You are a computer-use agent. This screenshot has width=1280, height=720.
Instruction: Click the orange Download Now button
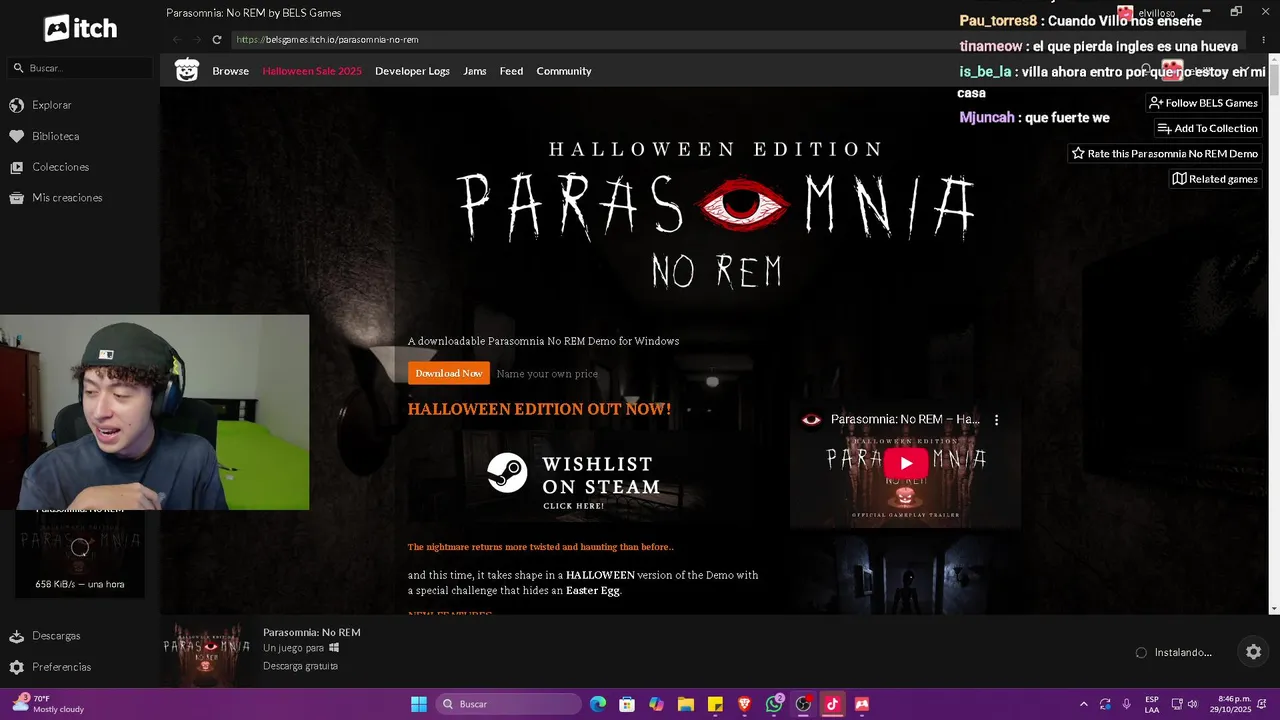[x=449, y=373]
